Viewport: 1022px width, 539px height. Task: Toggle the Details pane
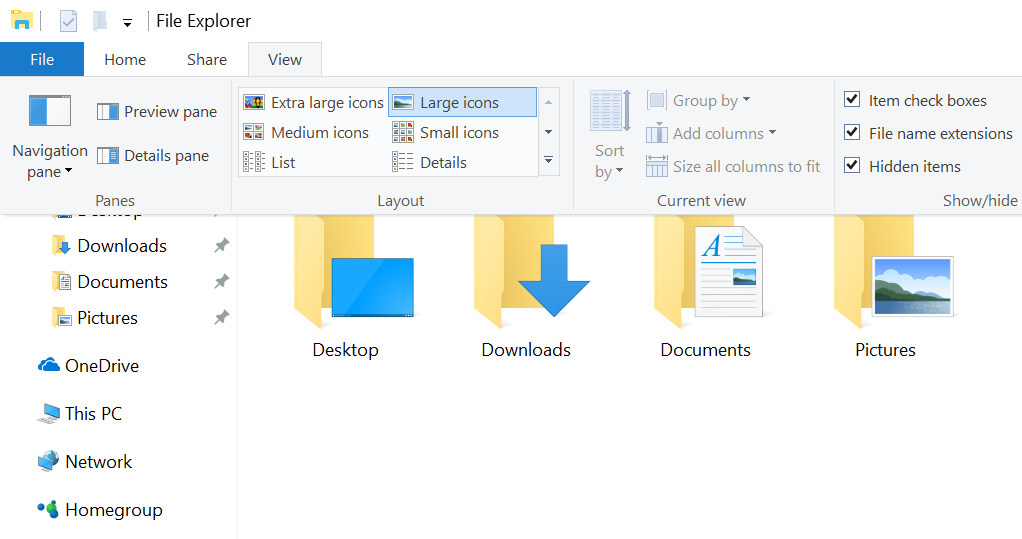pyautogui.click(x=153, y=156)
